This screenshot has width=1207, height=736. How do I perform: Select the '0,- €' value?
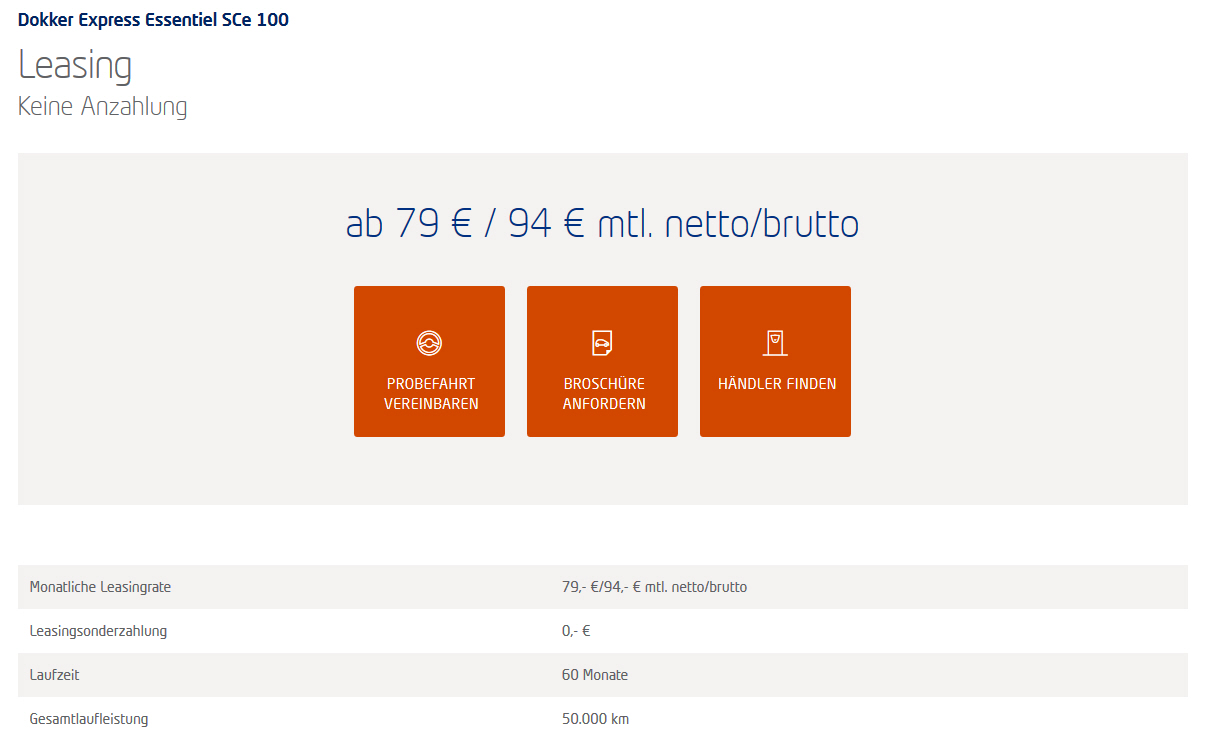[577, 631]
